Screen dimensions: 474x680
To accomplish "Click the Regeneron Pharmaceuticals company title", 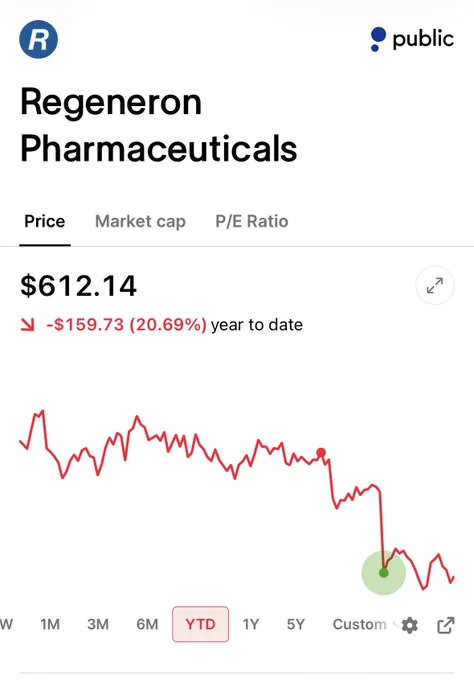I will (158, 125).
